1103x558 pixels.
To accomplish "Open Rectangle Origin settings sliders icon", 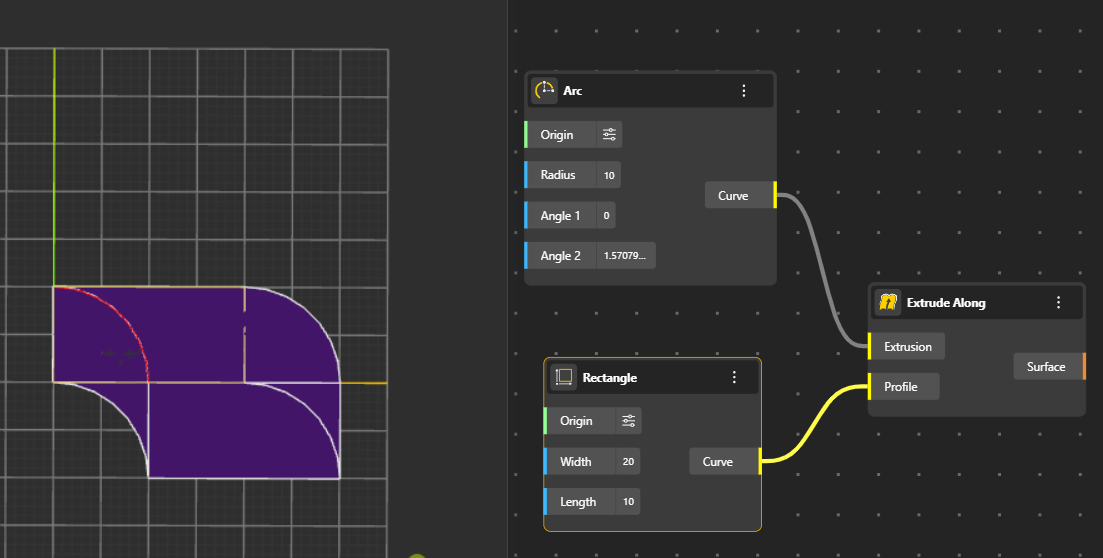I will click(x=628, y=421).
